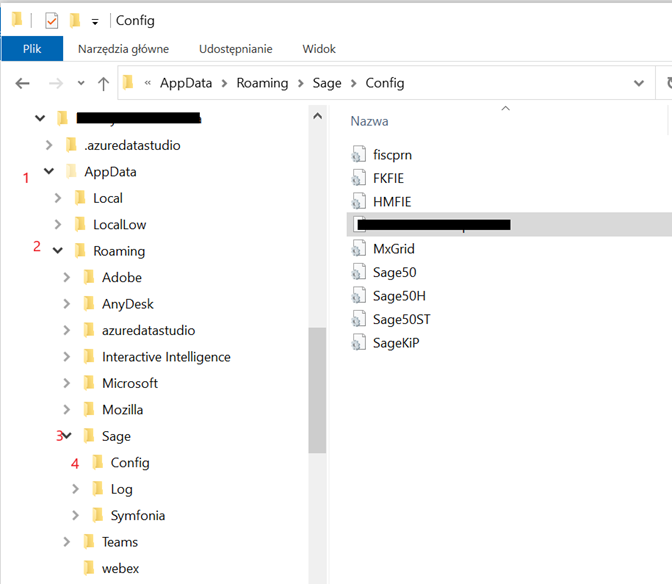Expand the Roaming azuredatastudio folder node
The image size is (672, 584).
point(66,330)
